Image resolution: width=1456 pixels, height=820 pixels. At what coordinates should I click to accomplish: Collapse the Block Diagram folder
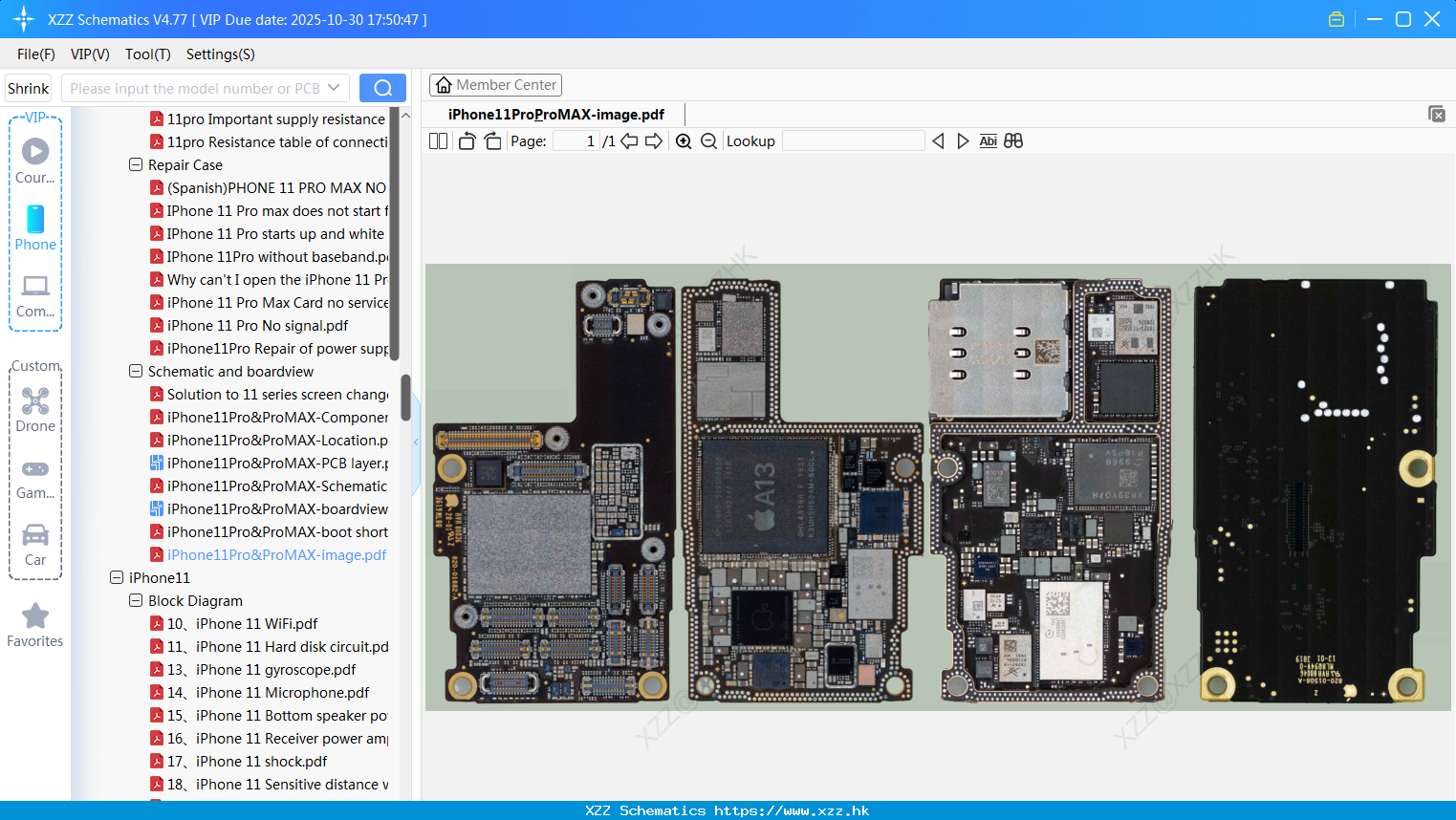pos(136,600)
